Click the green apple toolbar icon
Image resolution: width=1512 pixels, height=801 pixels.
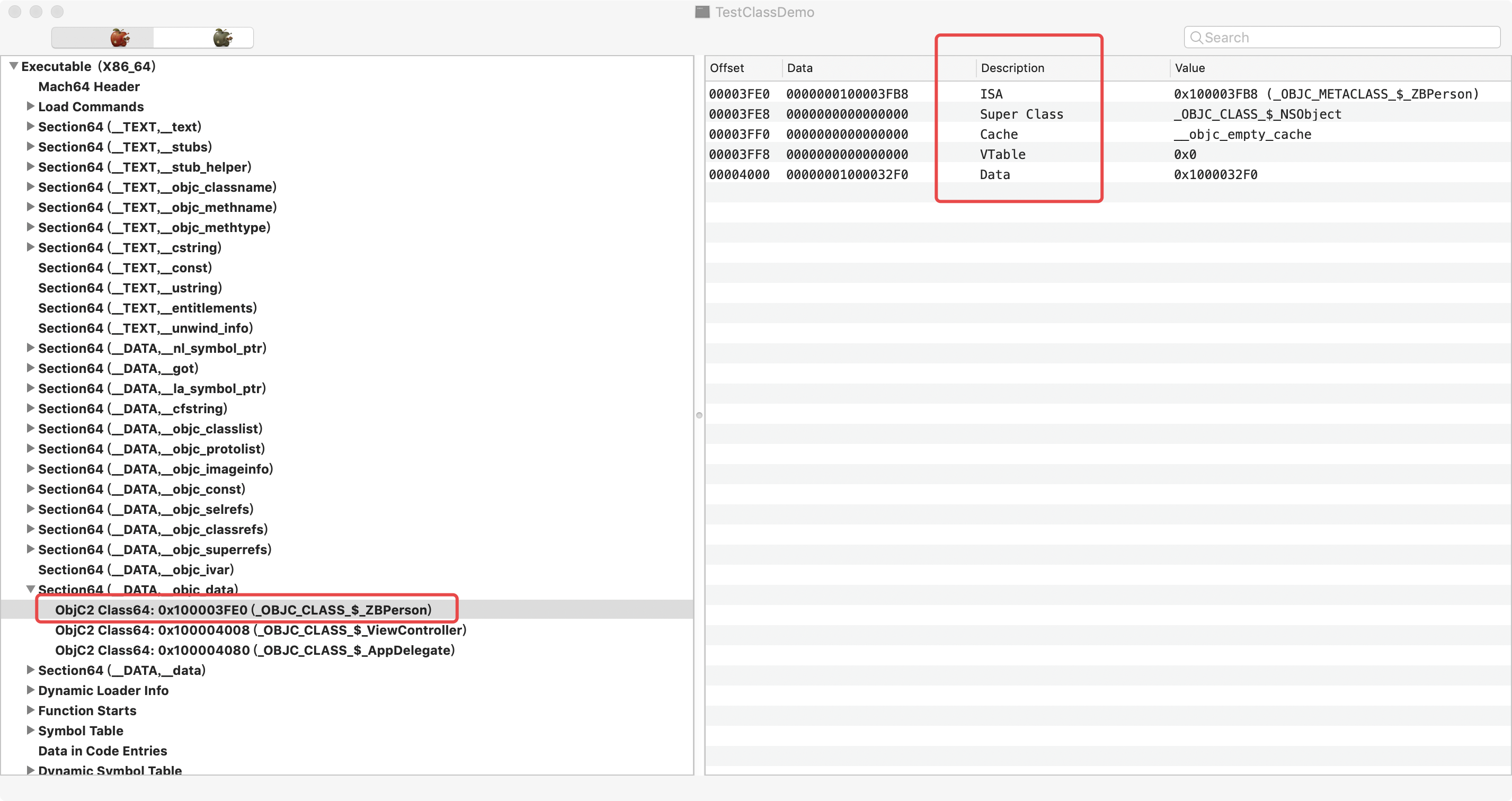(x=222, y=38)
